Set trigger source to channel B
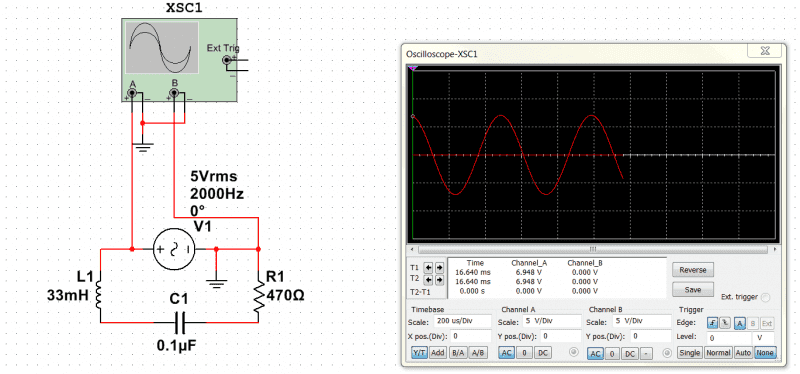The image size is (800, 374). click(x=752, y=322)
